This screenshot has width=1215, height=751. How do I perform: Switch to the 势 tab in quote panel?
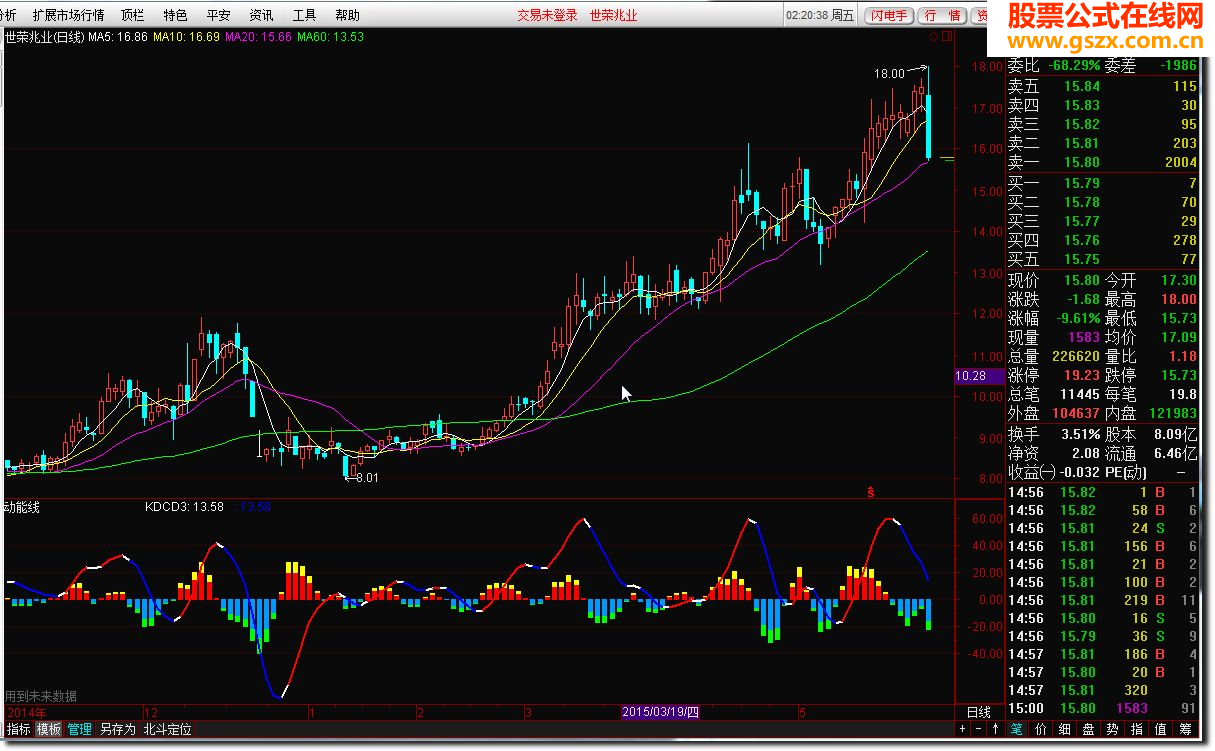pyautogui.click(x=1112, y=730)
